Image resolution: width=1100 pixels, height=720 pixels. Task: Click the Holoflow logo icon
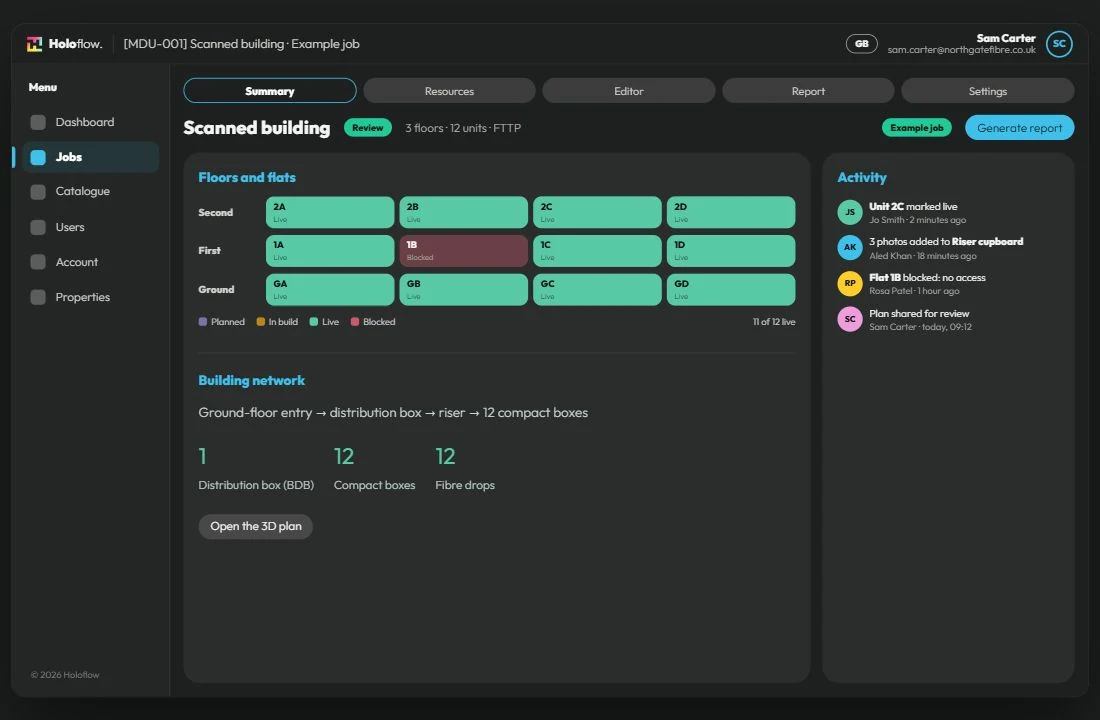(x=34, y=44)
